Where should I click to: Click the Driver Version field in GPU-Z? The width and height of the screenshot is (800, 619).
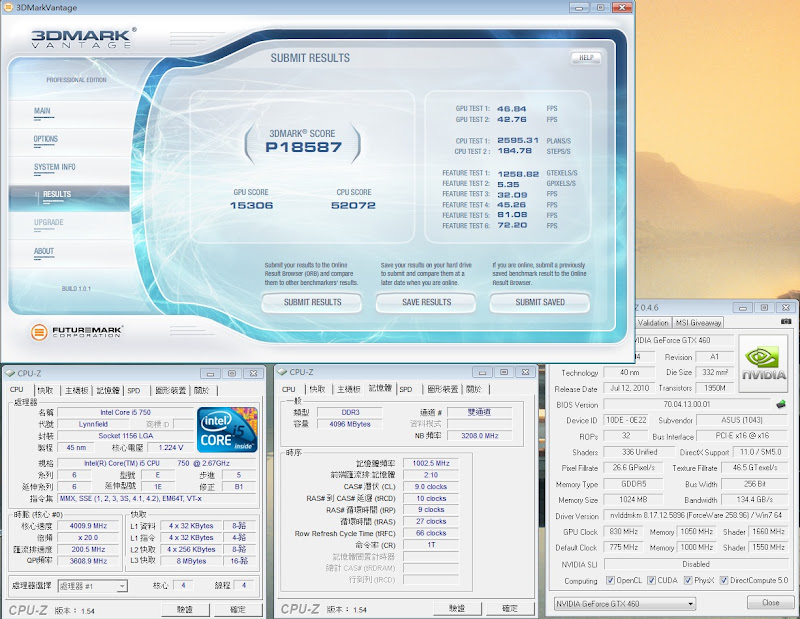click(x=695, y=515)
